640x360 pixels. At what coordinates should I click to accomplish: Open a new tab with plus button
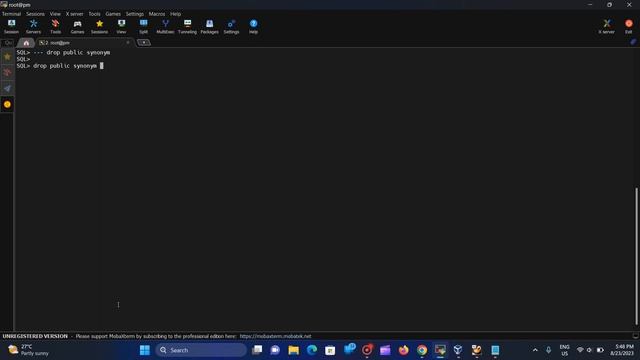[144, 42]
